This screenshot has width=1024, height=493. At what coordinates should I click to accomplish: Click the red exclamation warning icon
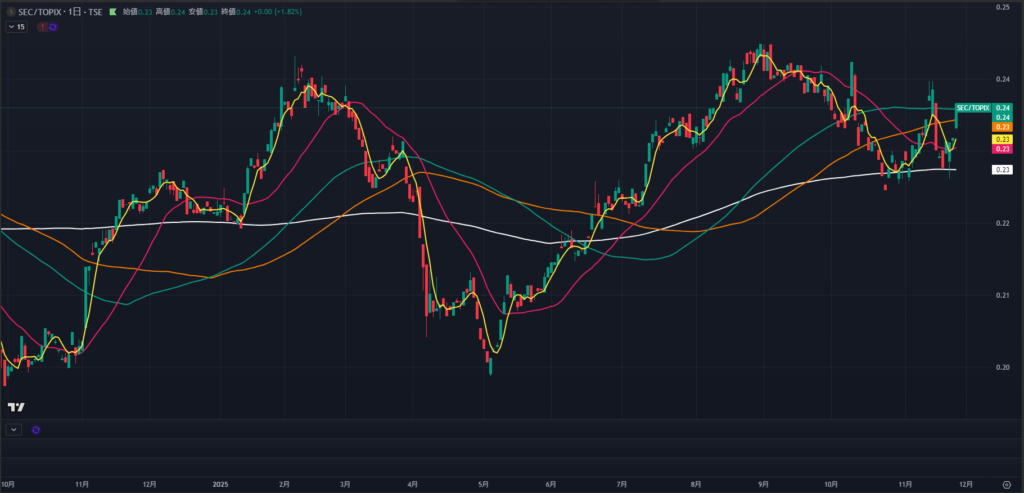coord(42,27)
